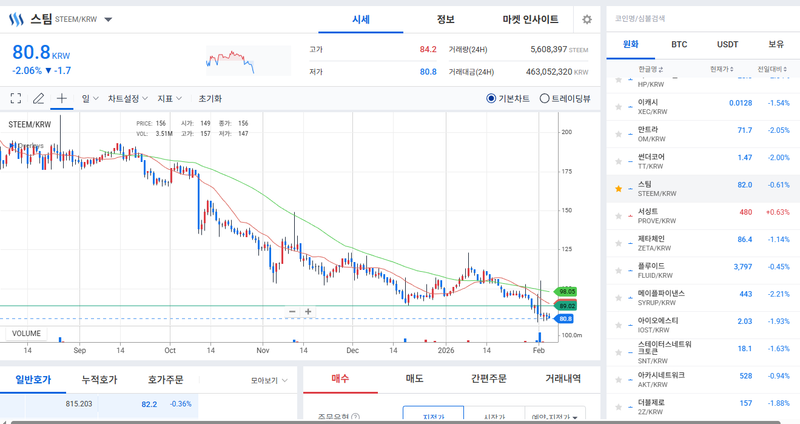This screenshot has width=800, height=424.
Task: Expand the STEEM/KRW market selector arrow
Action: coord(108,19)
